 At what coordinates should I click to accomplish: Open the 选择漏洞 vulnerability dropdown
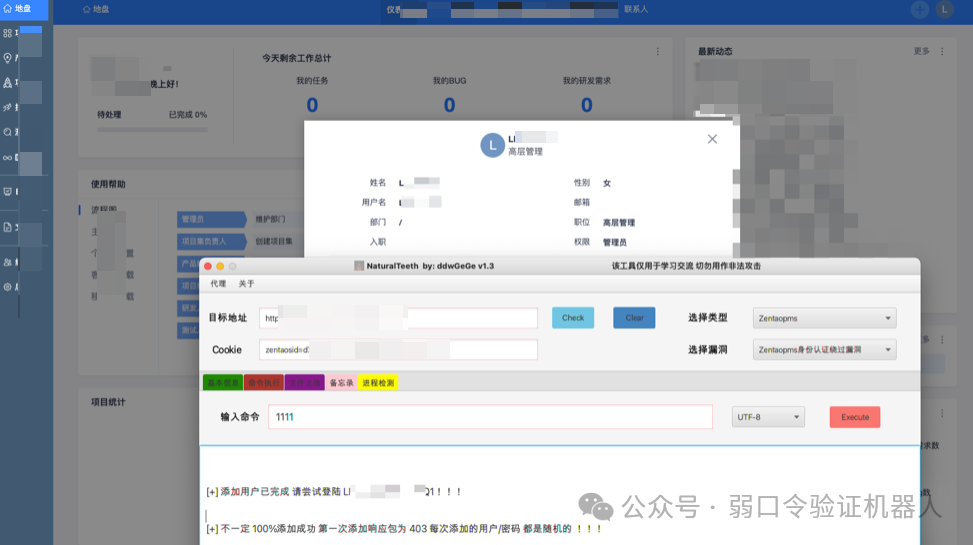click(824, 349)
